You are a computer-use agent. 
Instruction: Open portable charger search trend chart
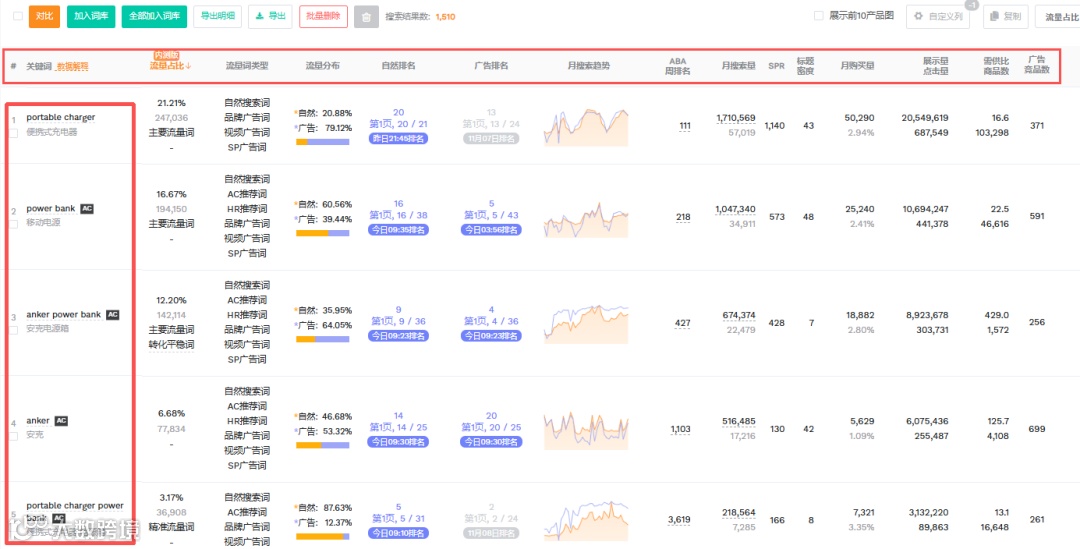click(586, 127)
